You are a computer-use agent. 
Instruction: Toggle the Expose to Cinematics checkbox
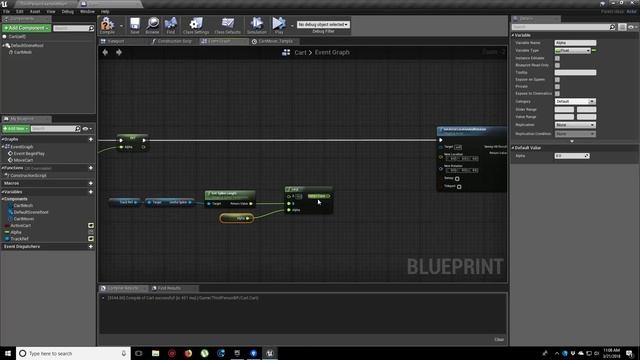pos(557,93)
